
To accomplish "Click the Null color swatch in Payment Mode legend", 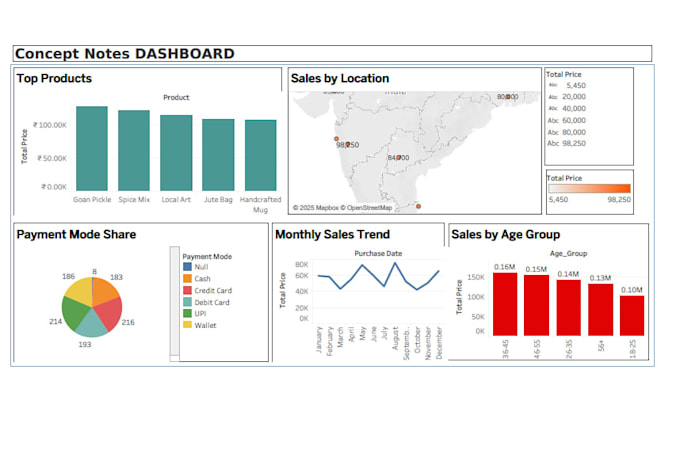I will 187,267.
